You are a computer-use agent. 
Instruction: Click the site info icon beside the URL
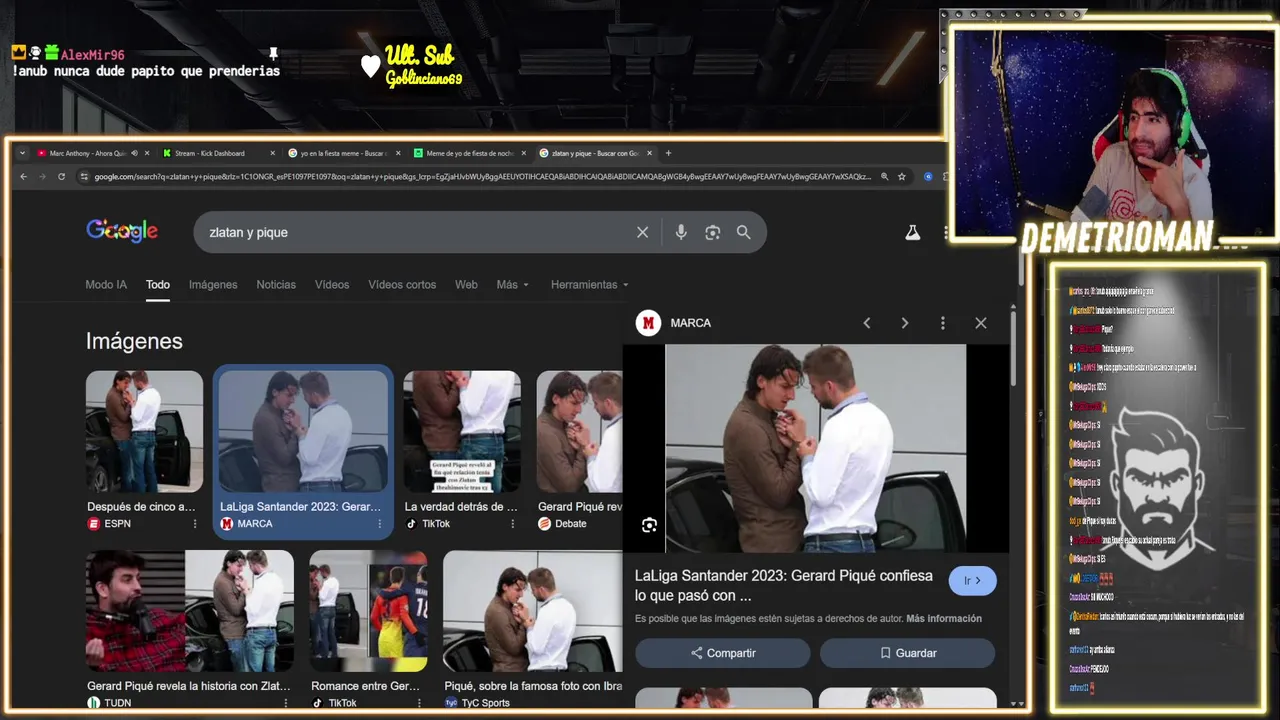click(x=83, y=177)
